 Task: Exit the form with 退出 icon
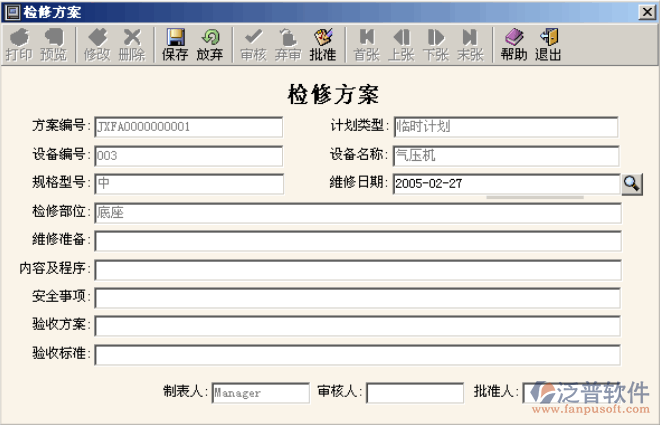click(x=548, y=45)
